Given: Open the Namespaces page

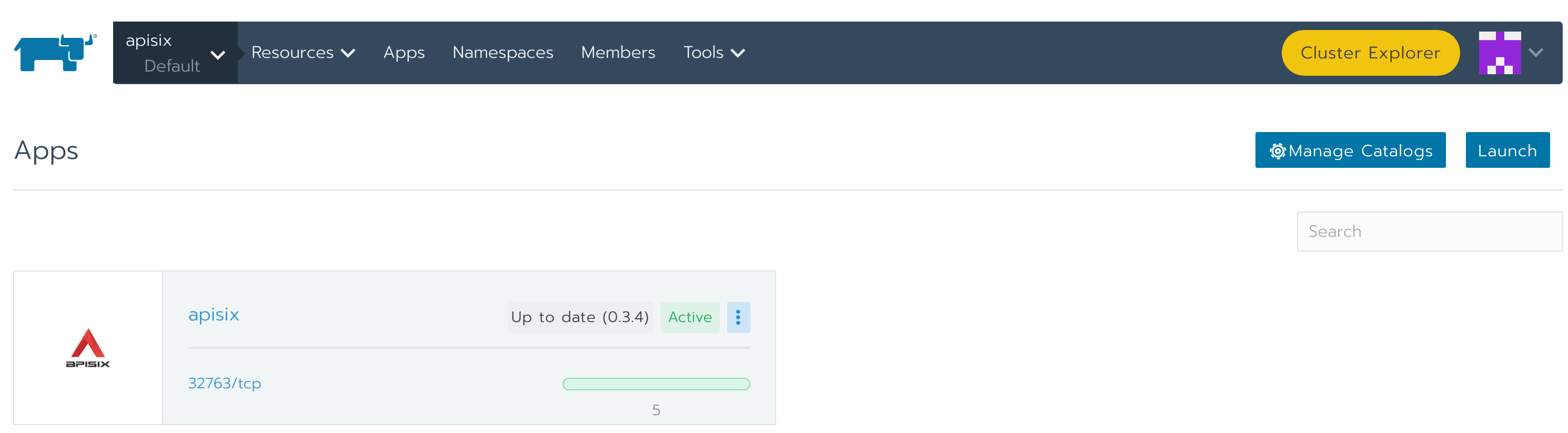Looking at the screenshot, I should point(503,53).
